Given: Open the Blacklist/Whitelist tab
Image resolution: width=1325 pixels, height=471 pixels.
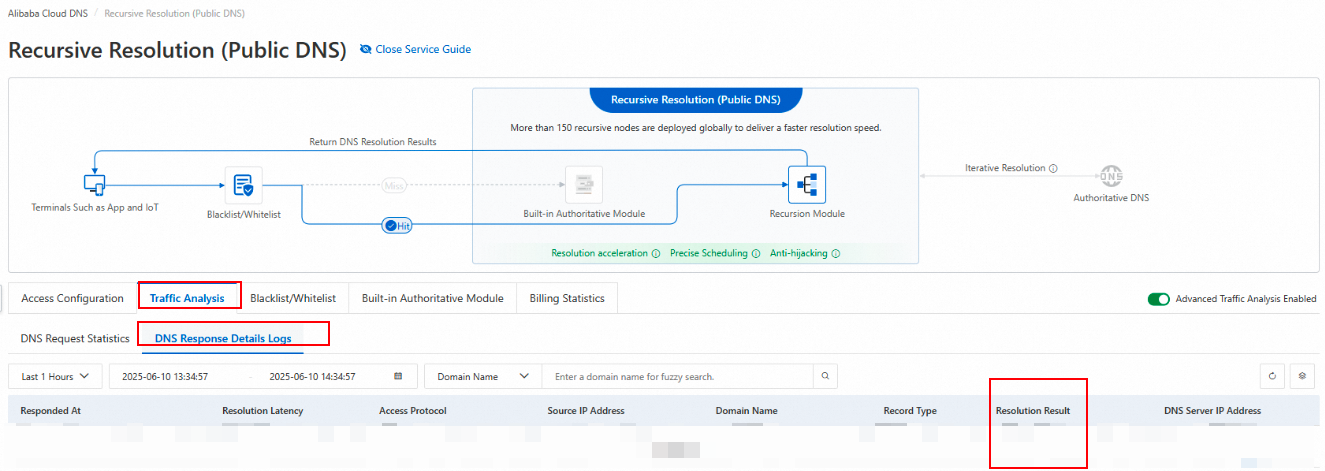Looking at the screenshot, I should (293, 298).
